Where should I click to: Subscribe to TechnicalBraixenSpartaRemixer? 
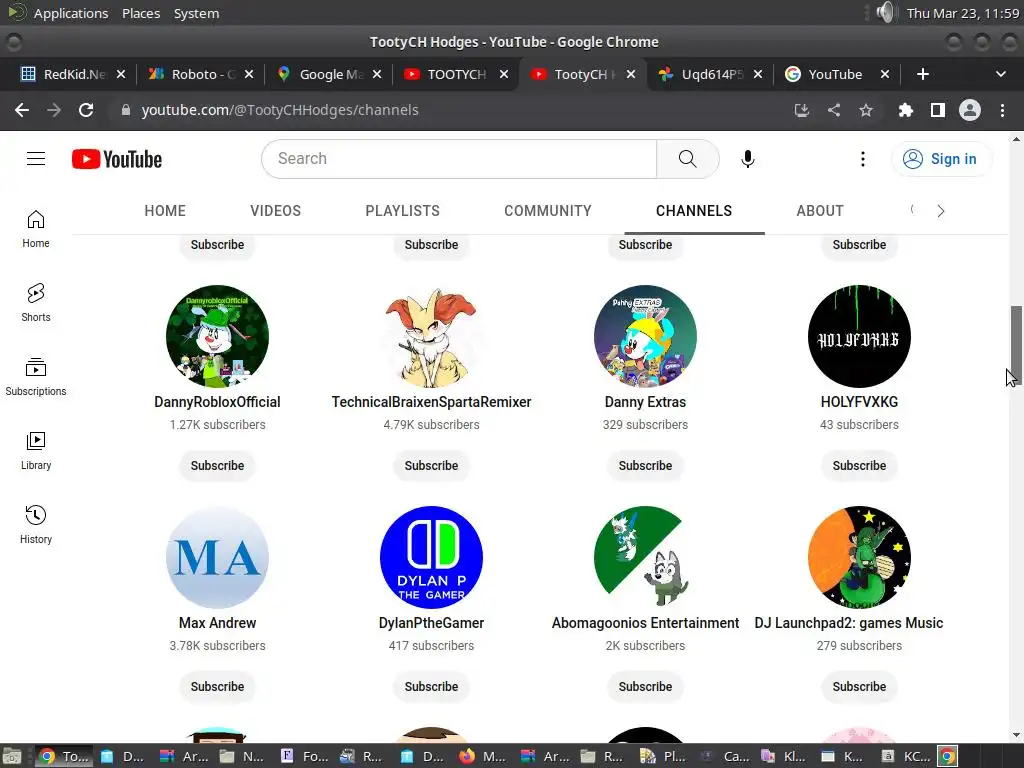tap(431, 466)
